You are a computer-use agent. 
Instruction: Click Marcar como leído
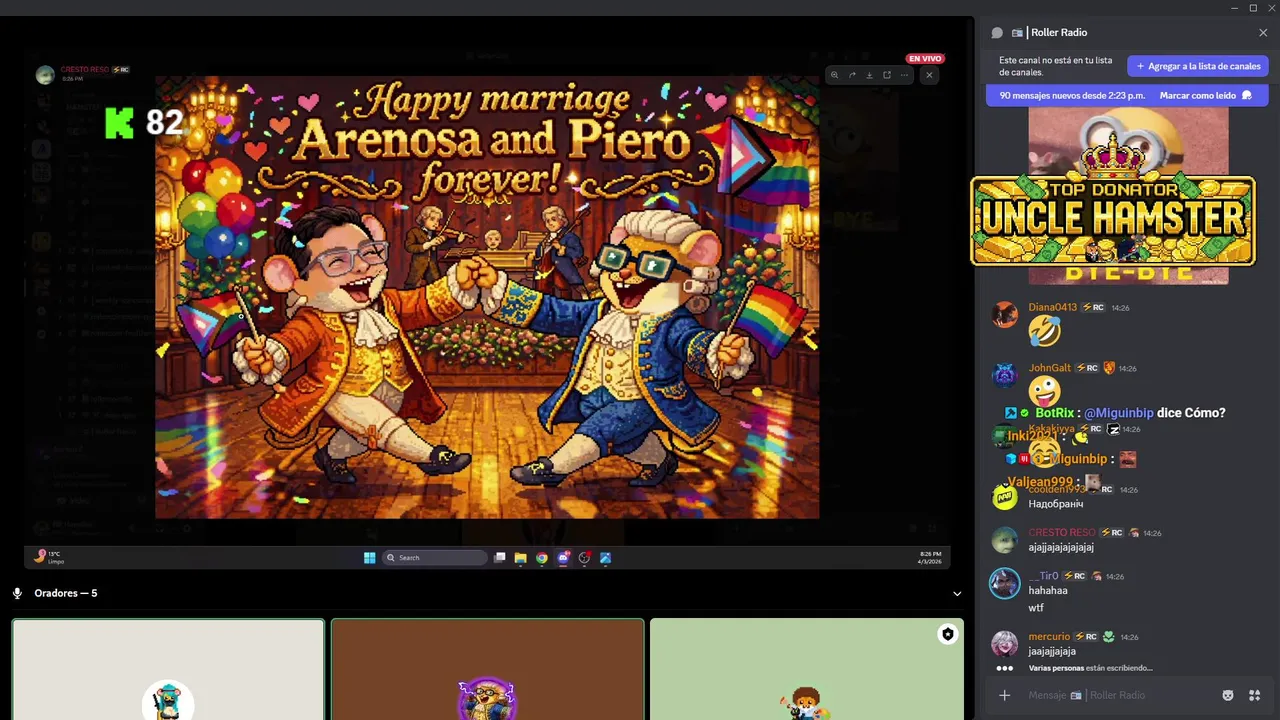coord(1205,96)
